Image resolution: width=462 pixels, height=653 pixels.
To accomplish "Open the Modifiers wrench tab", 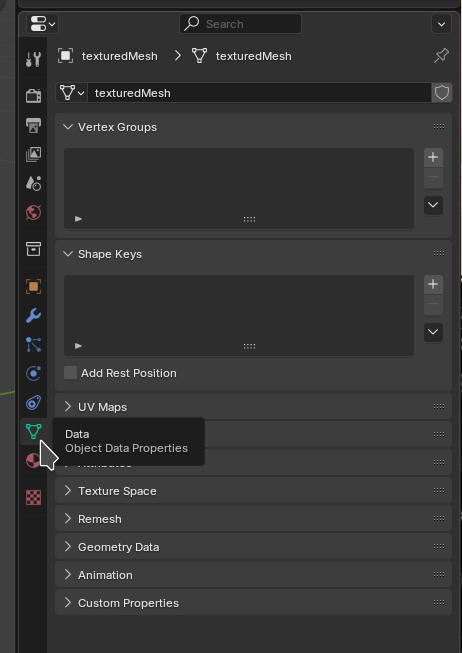I will tap(33, 316).
